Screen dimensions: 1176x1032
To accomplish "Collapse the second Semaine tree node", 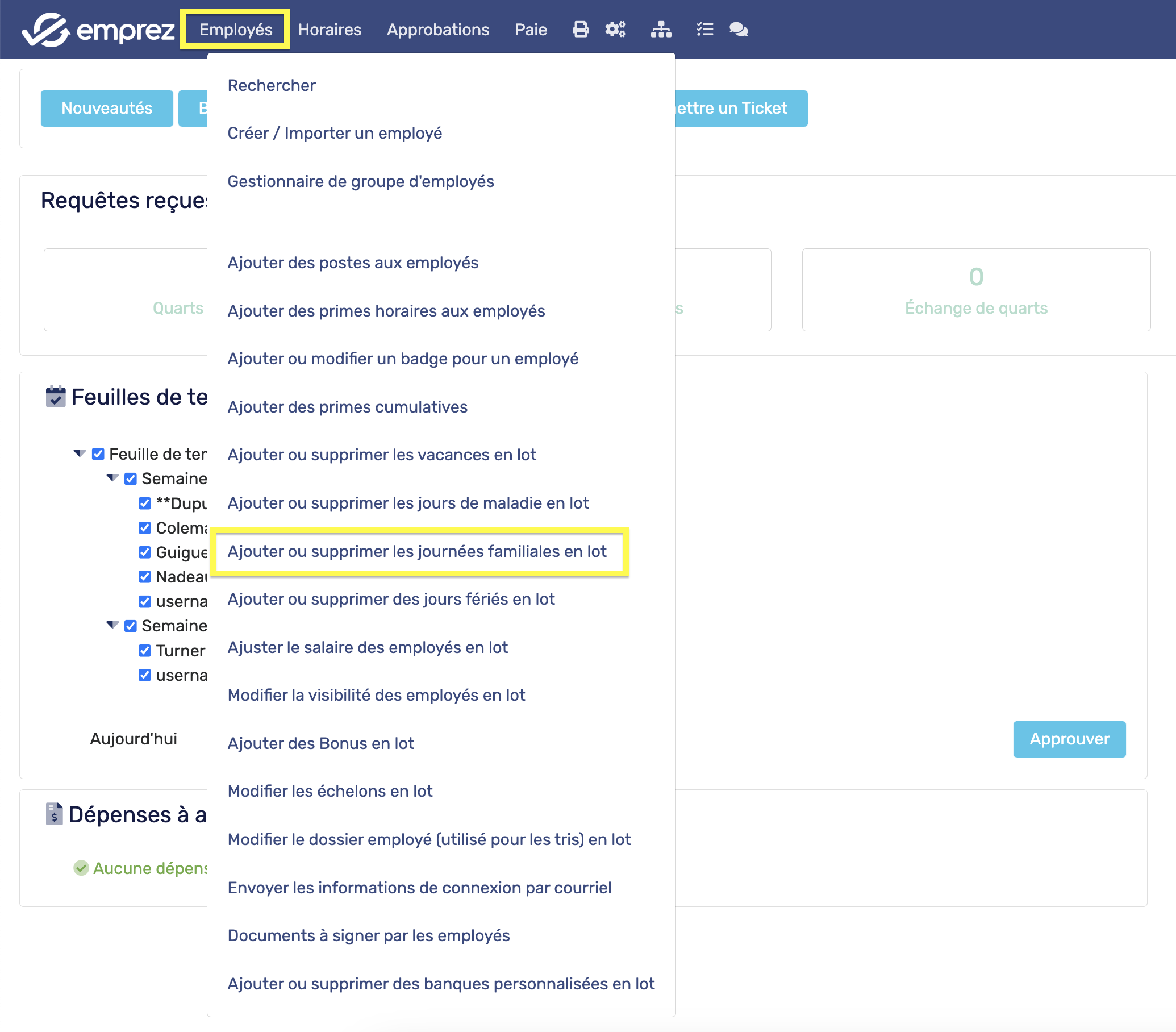I will pyautogui.click(x=112, y=625).
